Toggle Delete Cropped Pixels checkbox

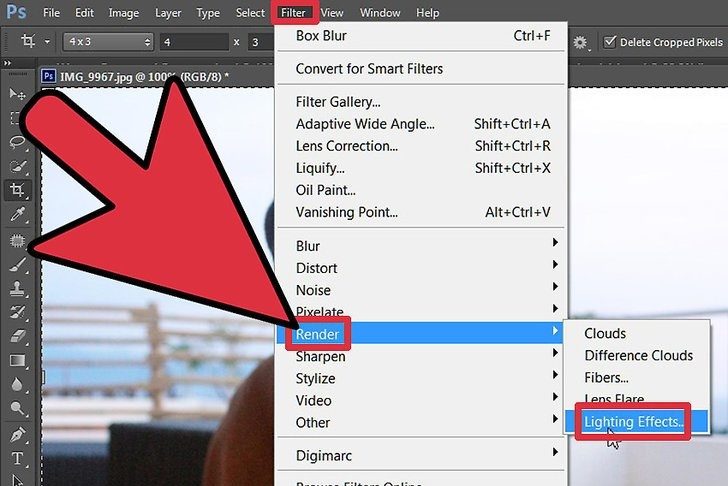point(611,43)
